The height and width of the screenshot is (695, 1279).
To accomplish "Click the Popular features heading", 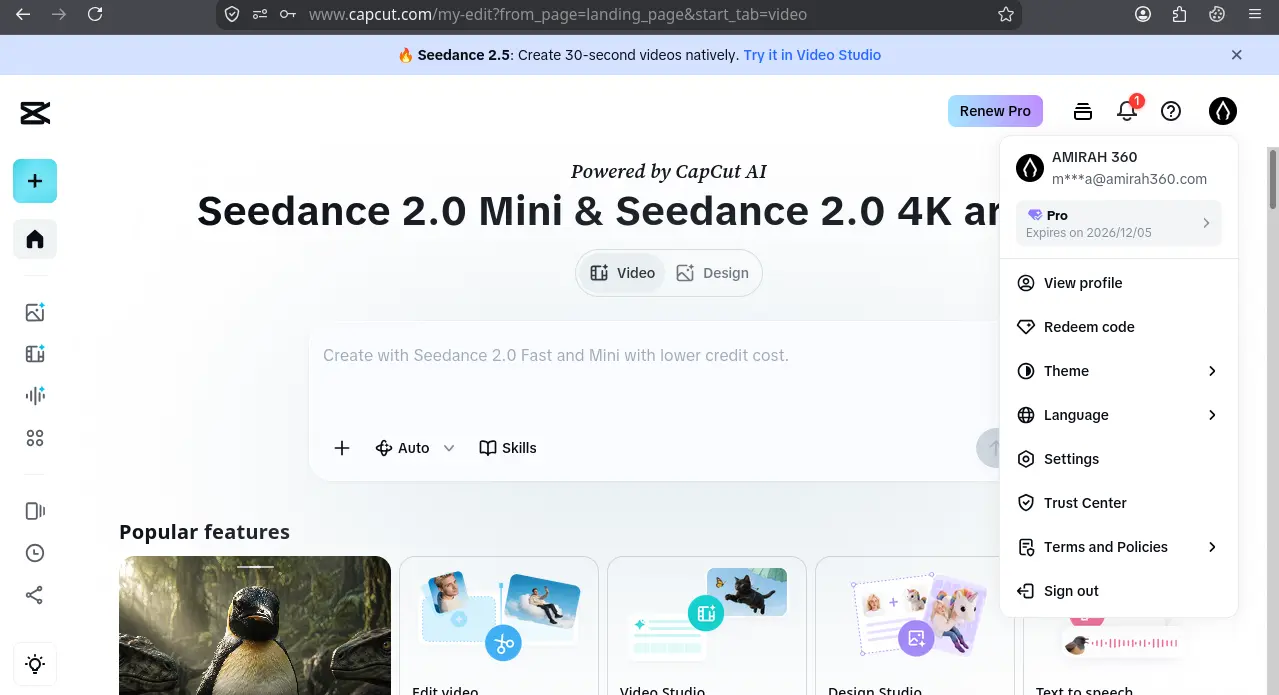I will [x=205, y=532].
